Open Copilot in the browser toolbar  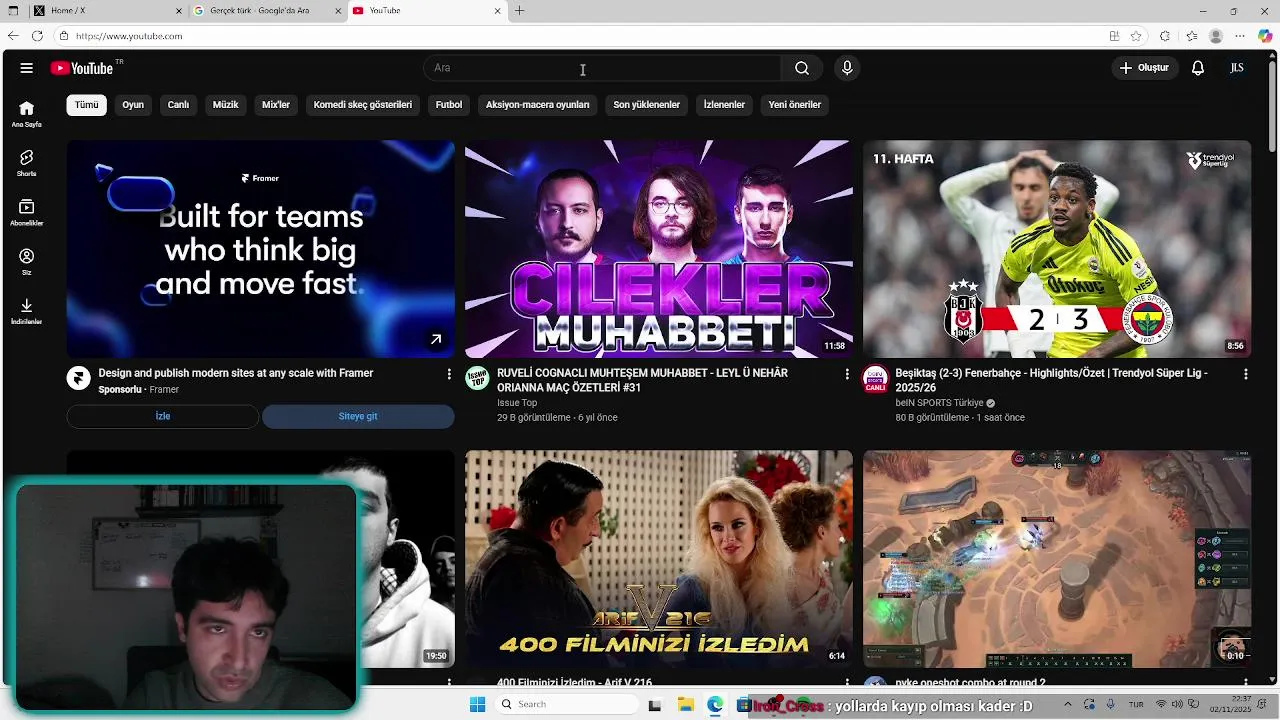click(1265, 36)
